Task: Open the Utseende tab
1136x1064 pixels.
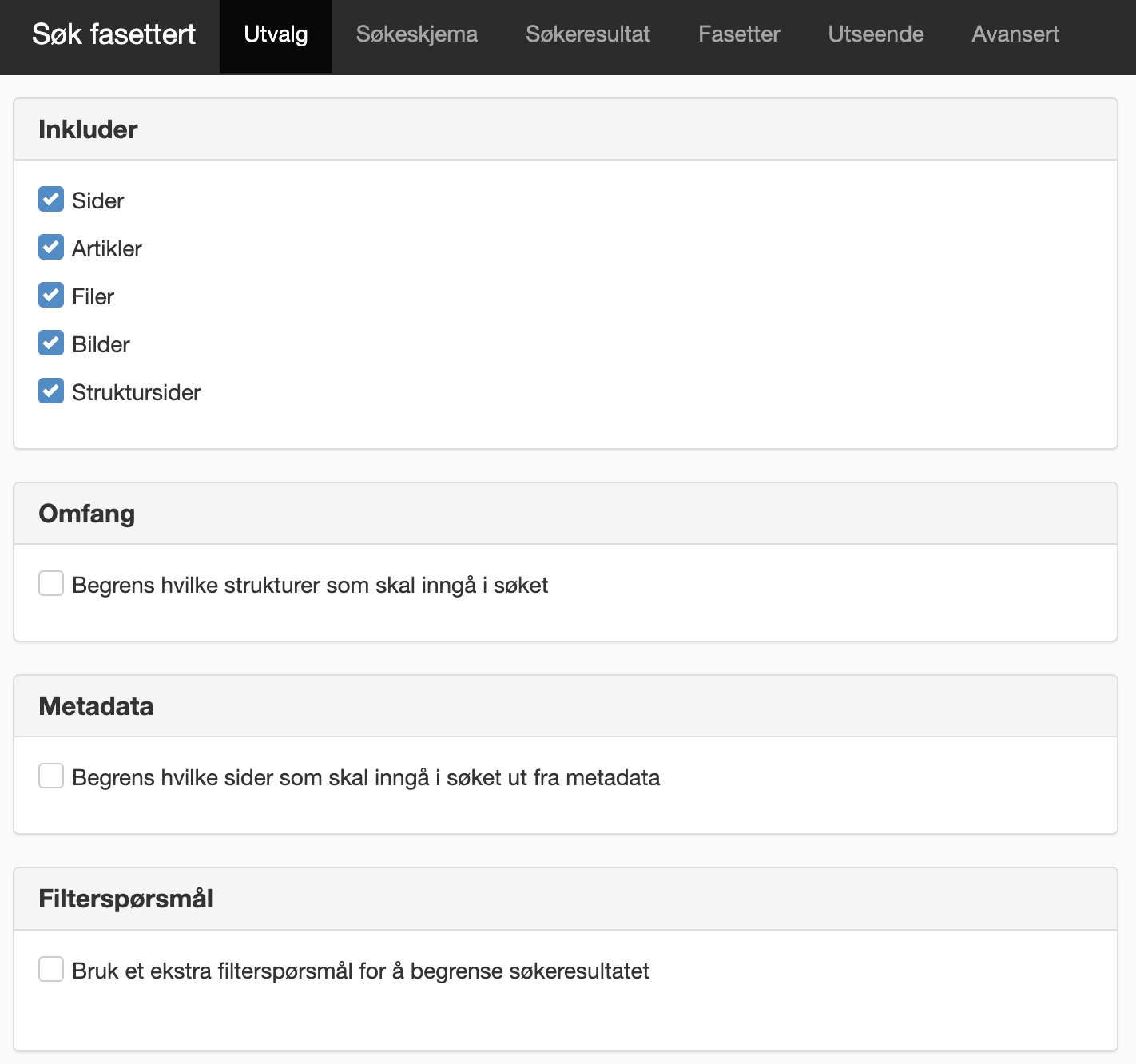Action: (876, 34)
